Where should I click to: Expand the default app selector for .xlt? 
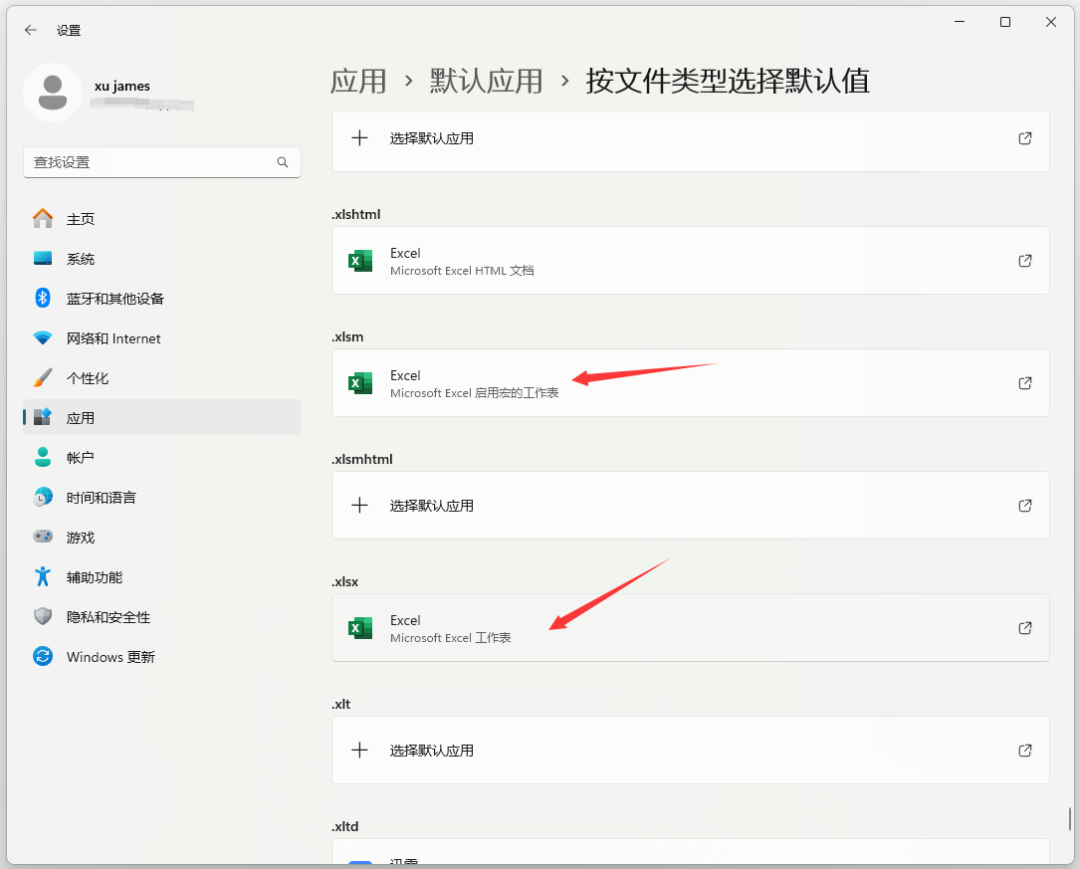coord(359,750)
